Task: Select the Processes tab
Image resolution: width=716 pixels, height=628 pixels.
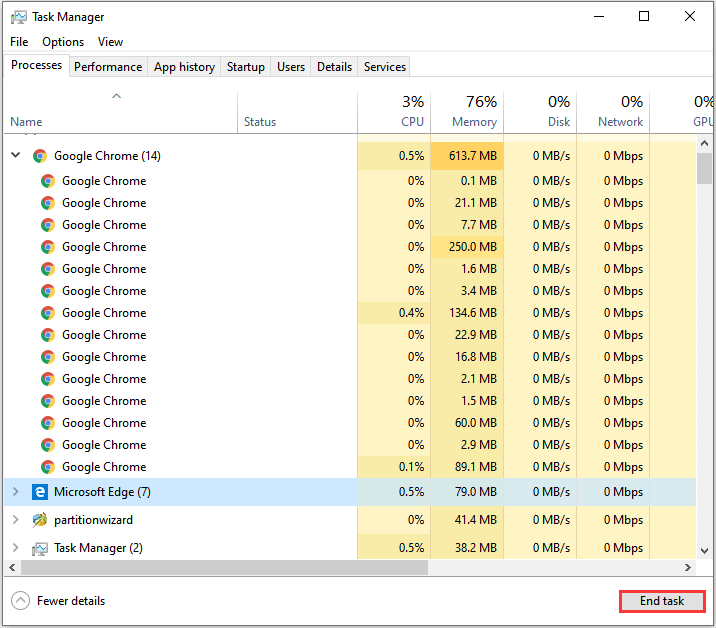Action: (x=37, y=65)
